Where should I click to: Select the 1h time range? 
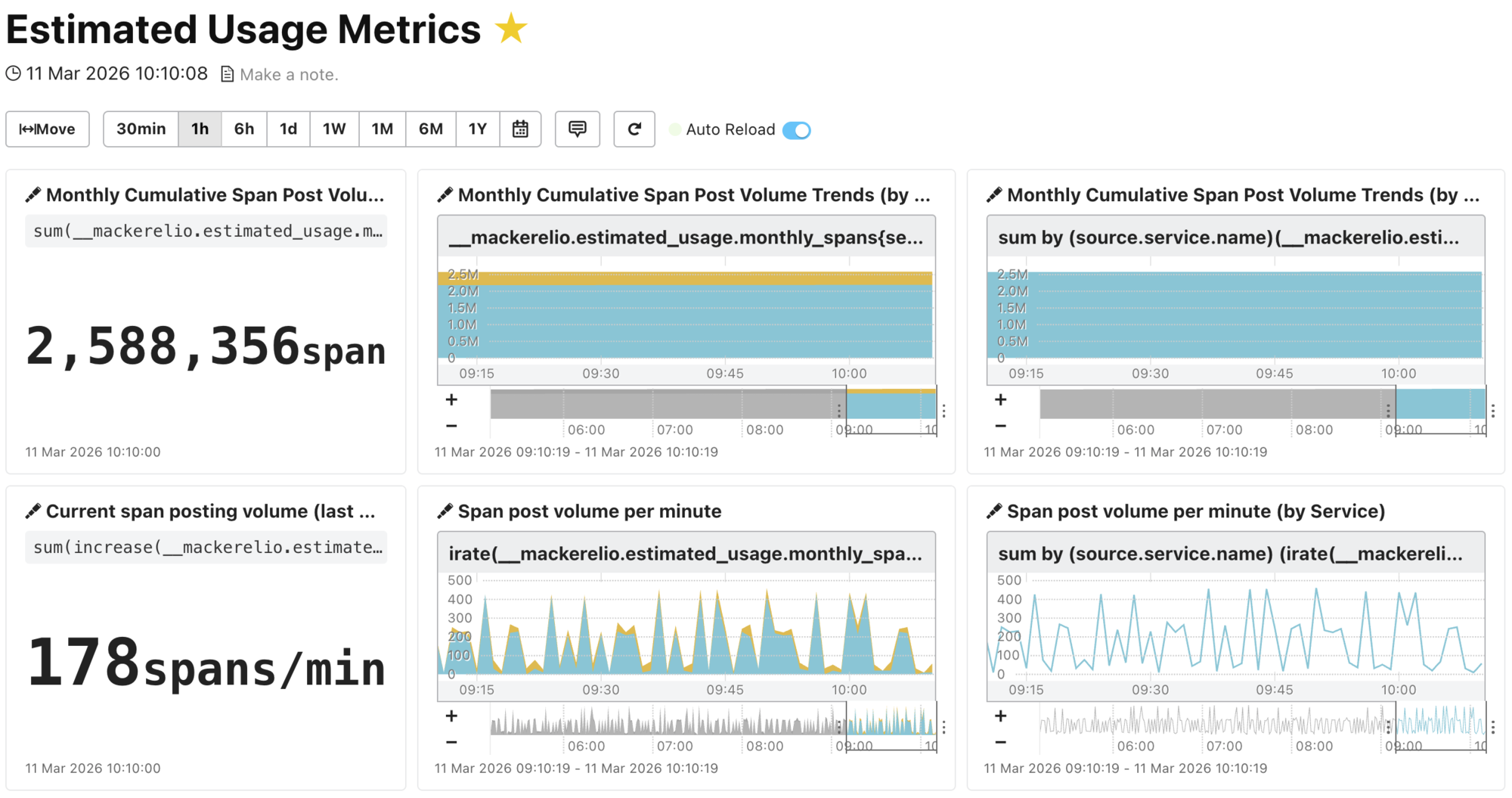click(200, 129)
